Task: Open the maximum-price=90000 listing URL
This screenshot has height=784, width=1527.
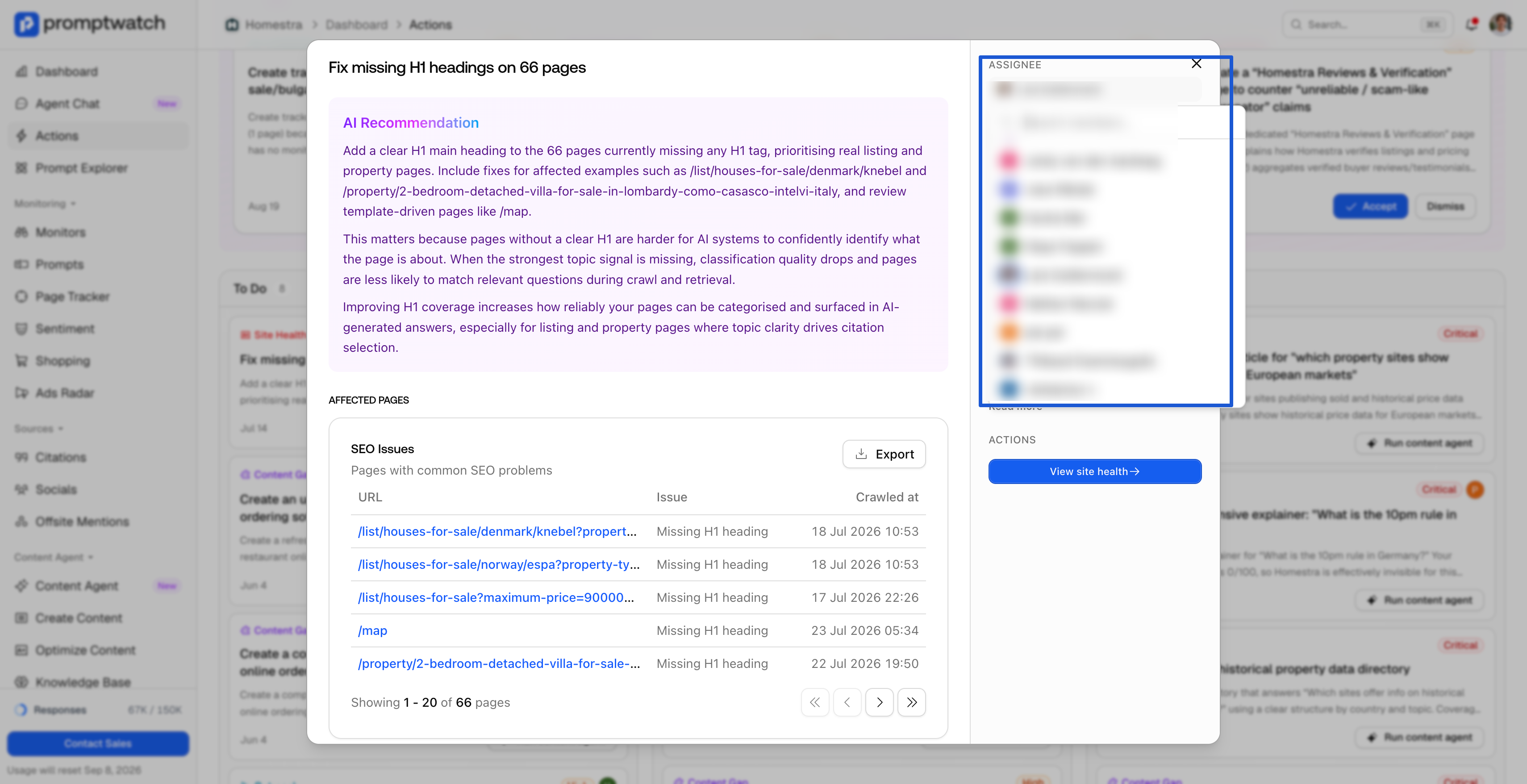Action: [x=496, y=597]
